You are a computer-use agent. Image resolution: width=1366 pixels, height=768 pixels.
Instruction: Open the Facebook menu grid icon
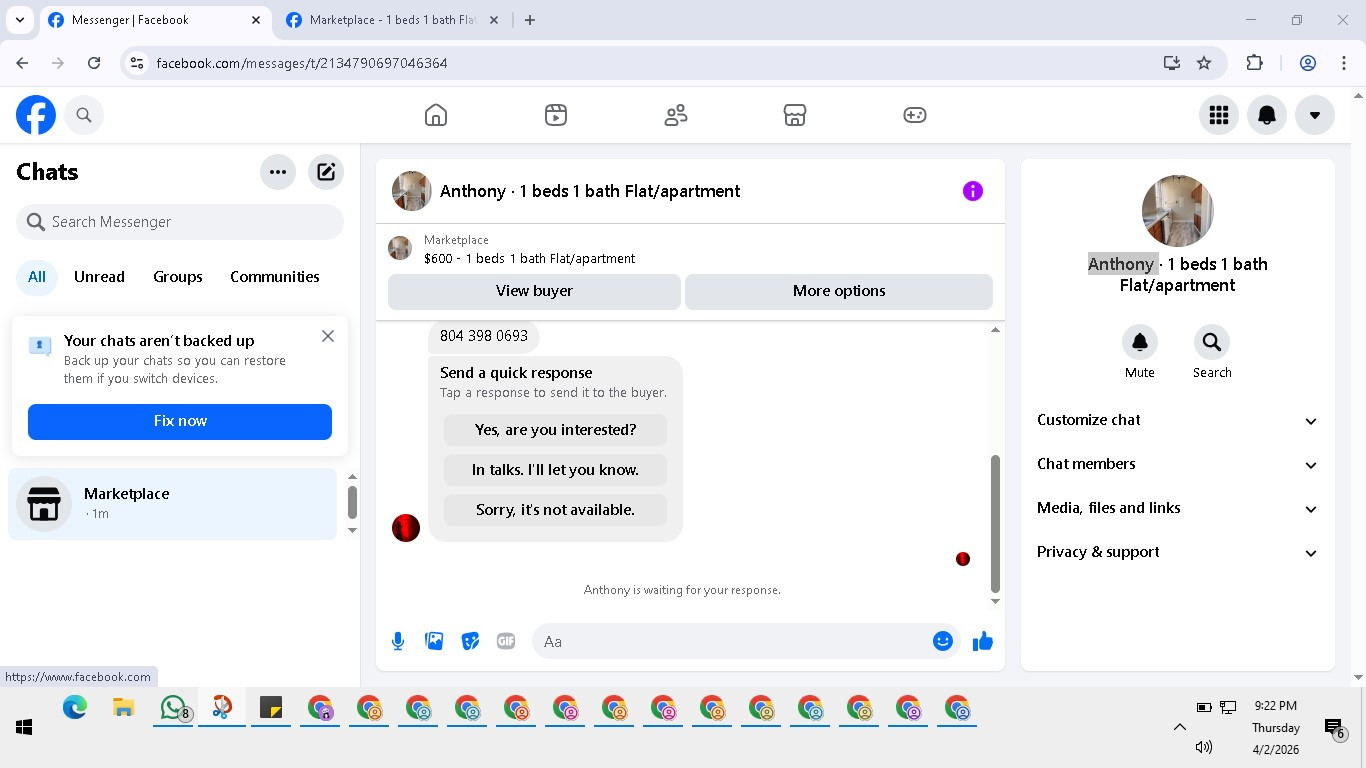click(1218, 115)
